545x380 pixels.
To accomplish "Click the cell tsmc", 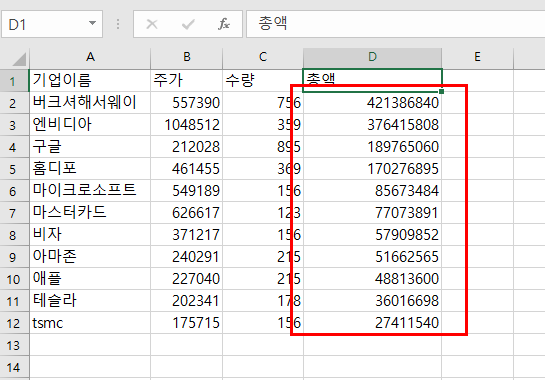I will (x=90, y=323).
